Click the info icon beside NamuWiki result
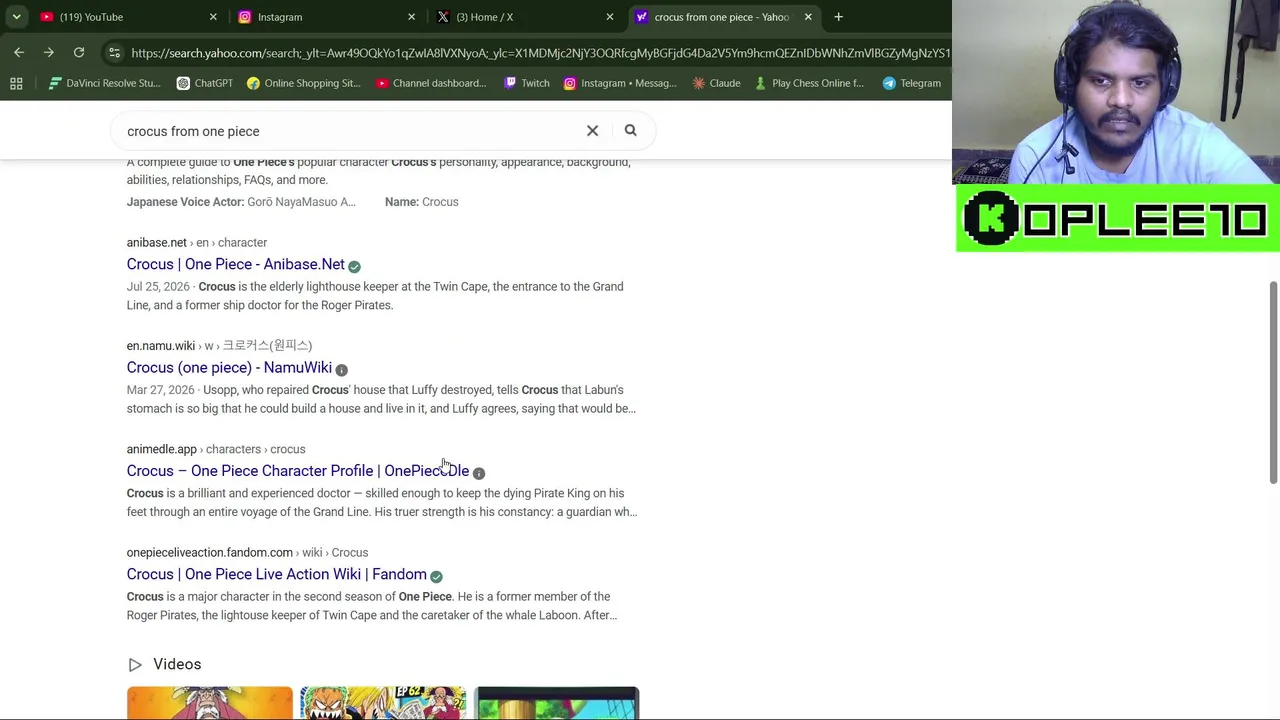Viewport: 1280px width, 720px height. click(341, 369)
